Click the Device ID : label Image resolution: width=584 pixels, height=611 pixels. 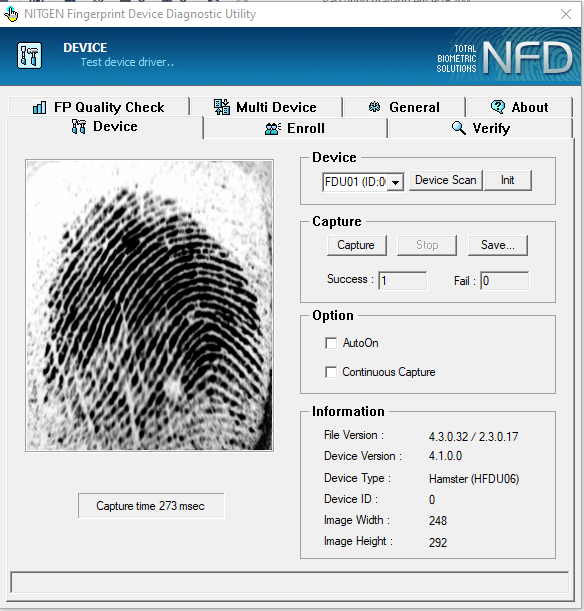351,499
